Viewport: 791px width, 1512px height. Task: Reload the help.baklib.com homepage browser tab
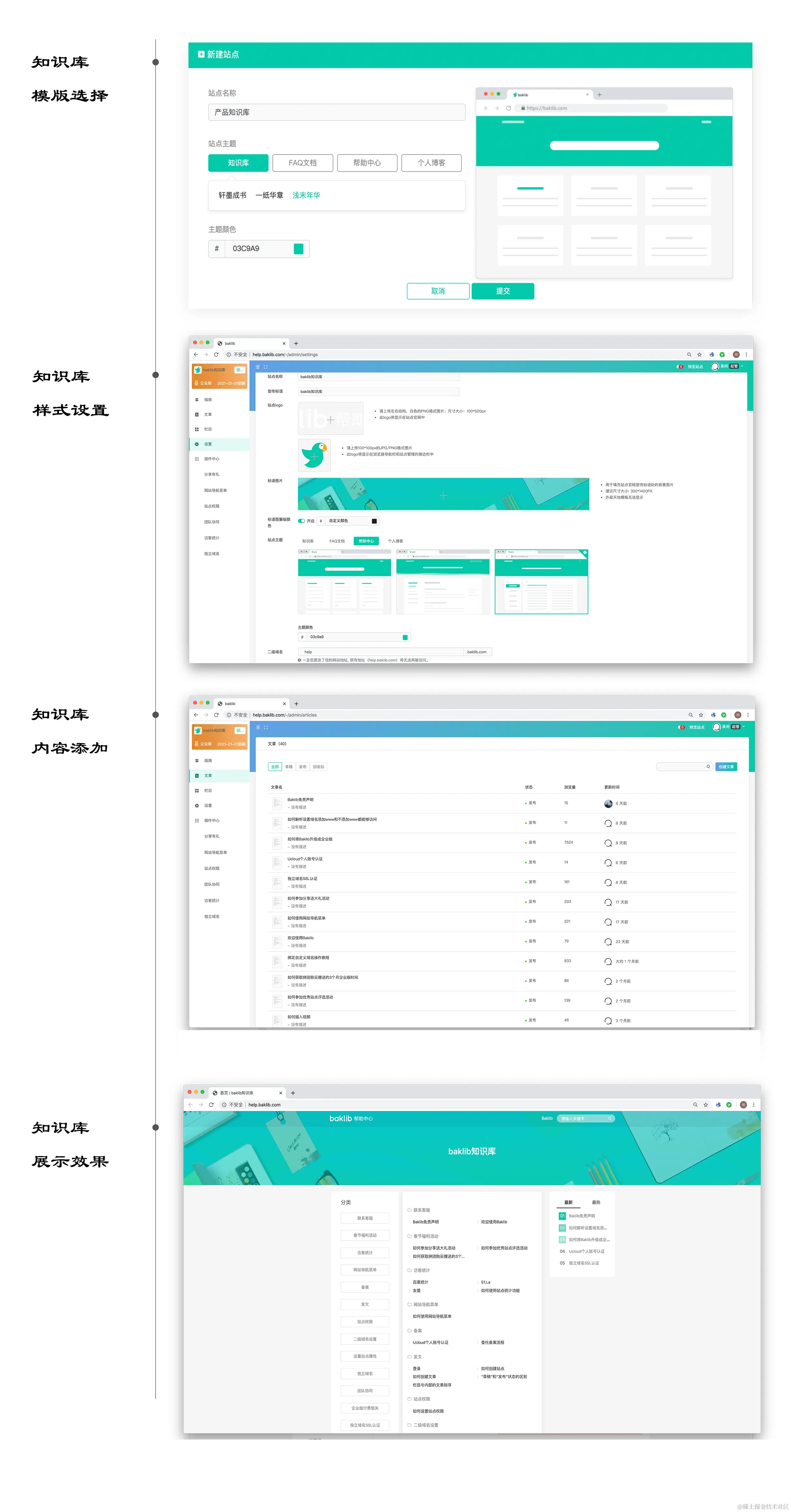[211, 1105]
